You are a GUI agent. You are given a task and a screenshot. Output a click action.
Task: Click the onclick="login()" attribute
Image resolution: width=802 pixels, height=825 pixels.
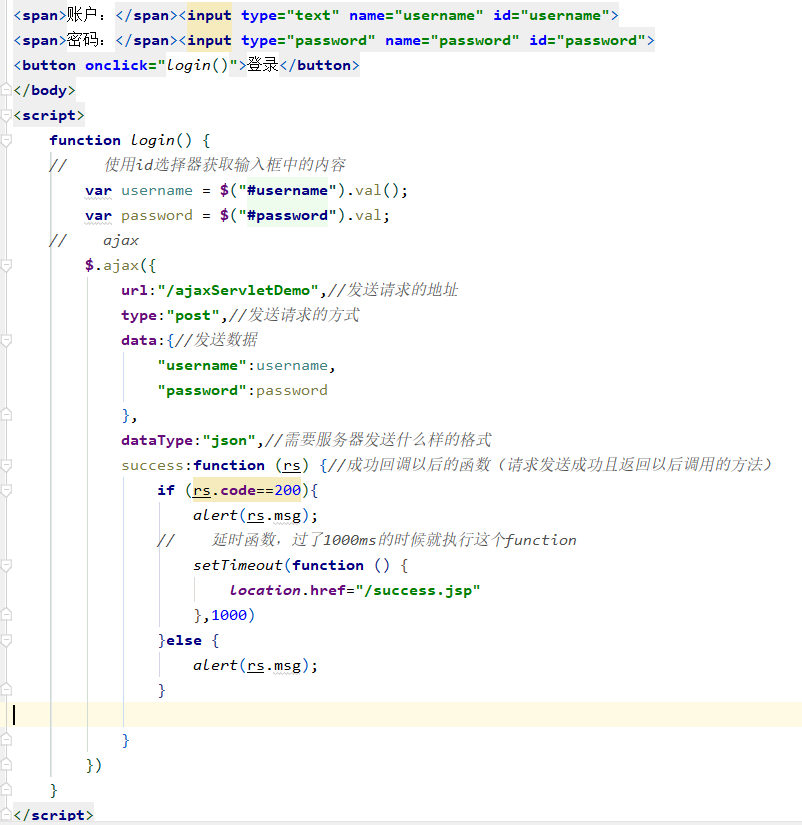(161, 65)
